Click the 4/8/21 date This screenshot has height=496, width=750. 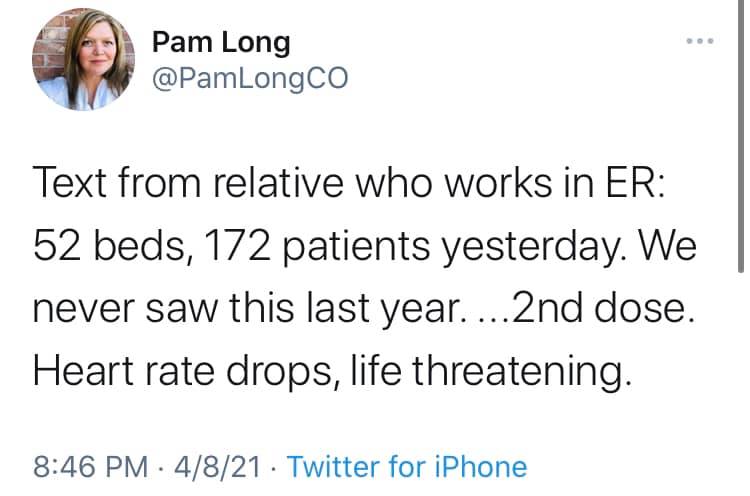coord(218,467)
